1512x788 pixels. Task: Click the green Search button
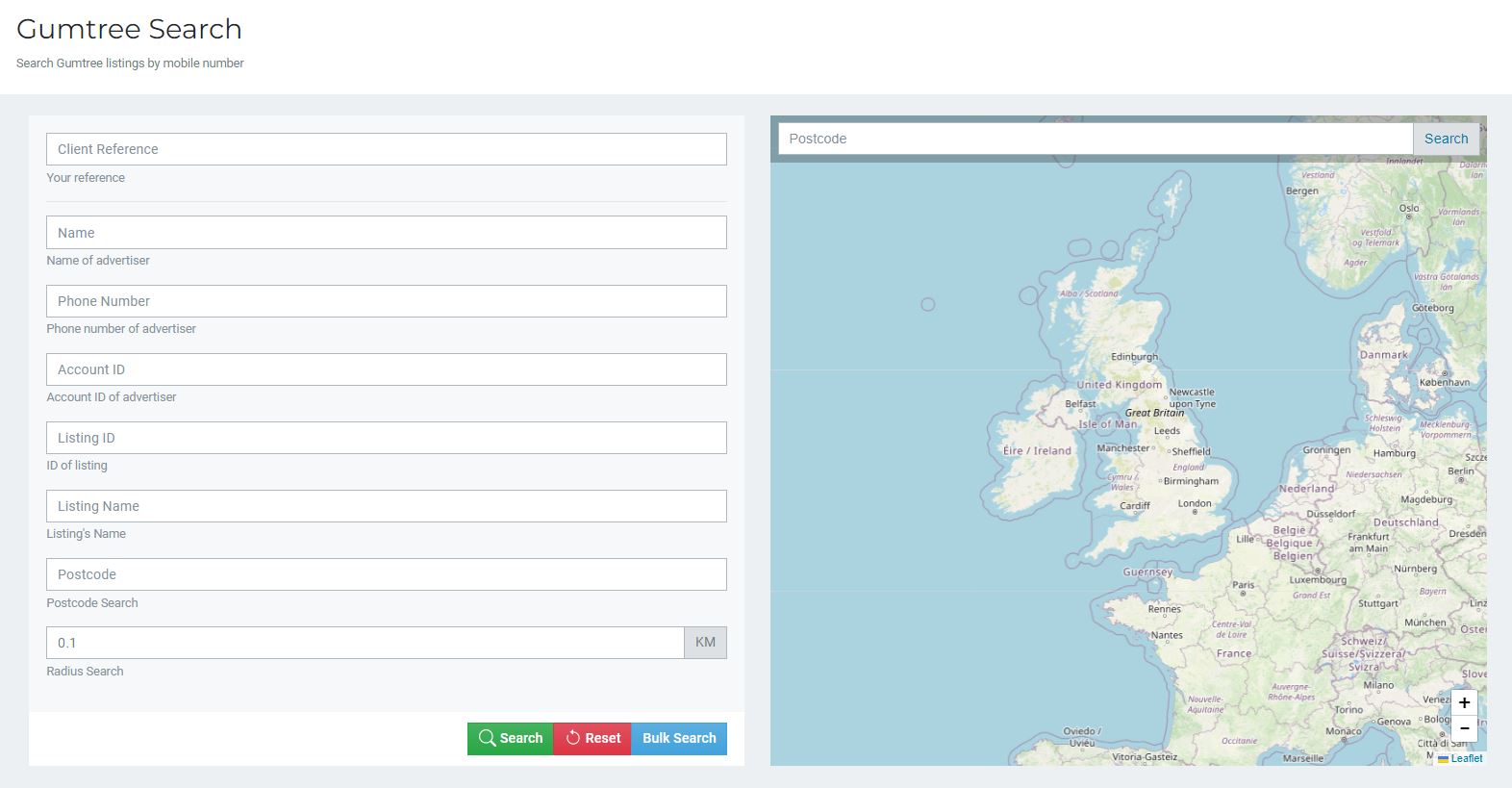pyautogui.click(x=510, y=738)
